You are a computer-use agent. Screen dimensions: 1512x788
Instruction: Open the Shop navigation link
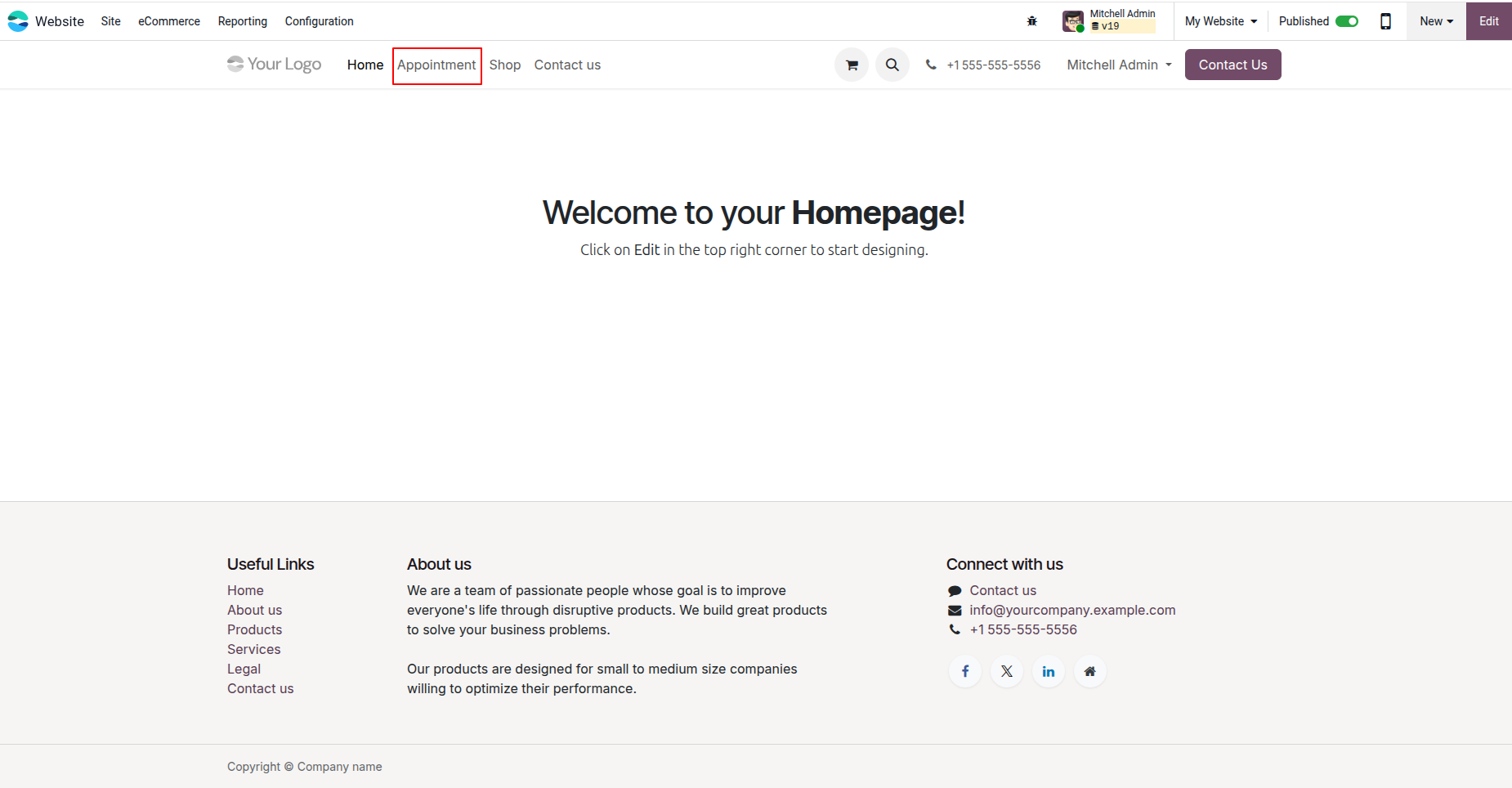tap(505, 65)
